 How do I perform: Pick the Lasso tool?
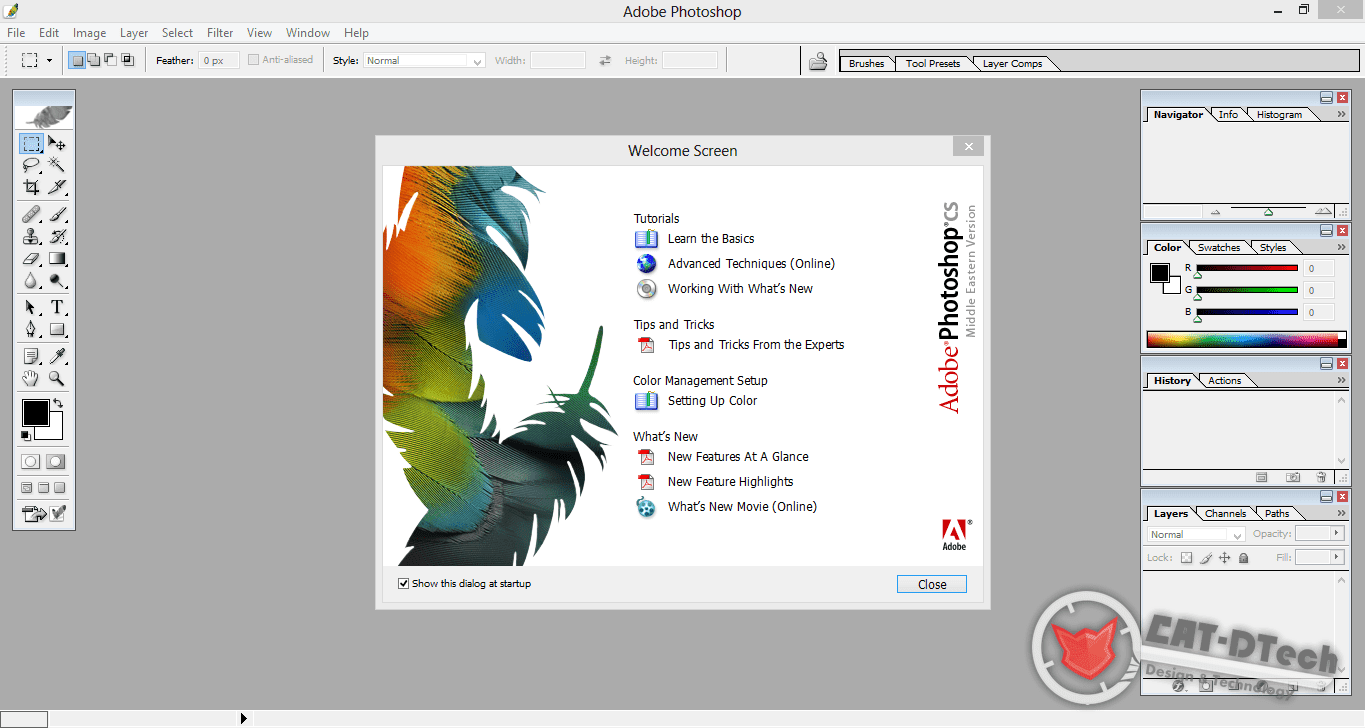(x=31, y=164)
